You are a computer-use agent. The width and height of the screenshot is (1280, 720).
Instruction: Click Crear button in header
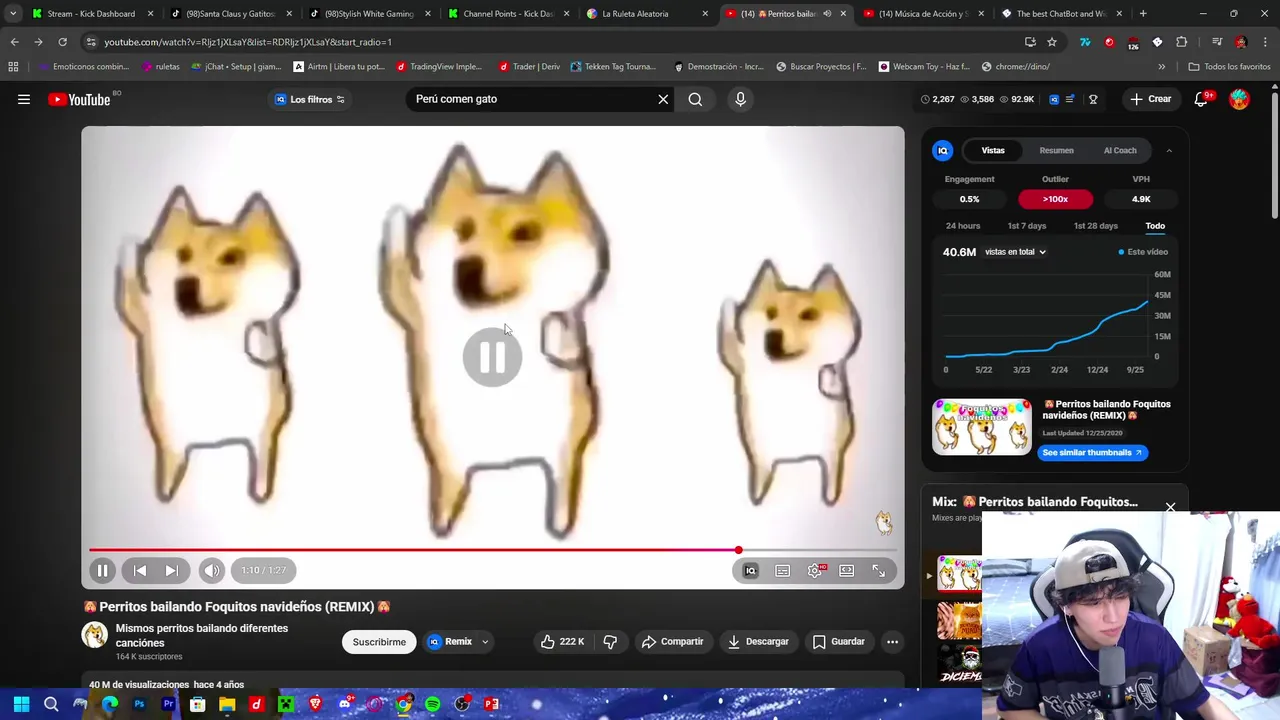[x=1150, y=99]
